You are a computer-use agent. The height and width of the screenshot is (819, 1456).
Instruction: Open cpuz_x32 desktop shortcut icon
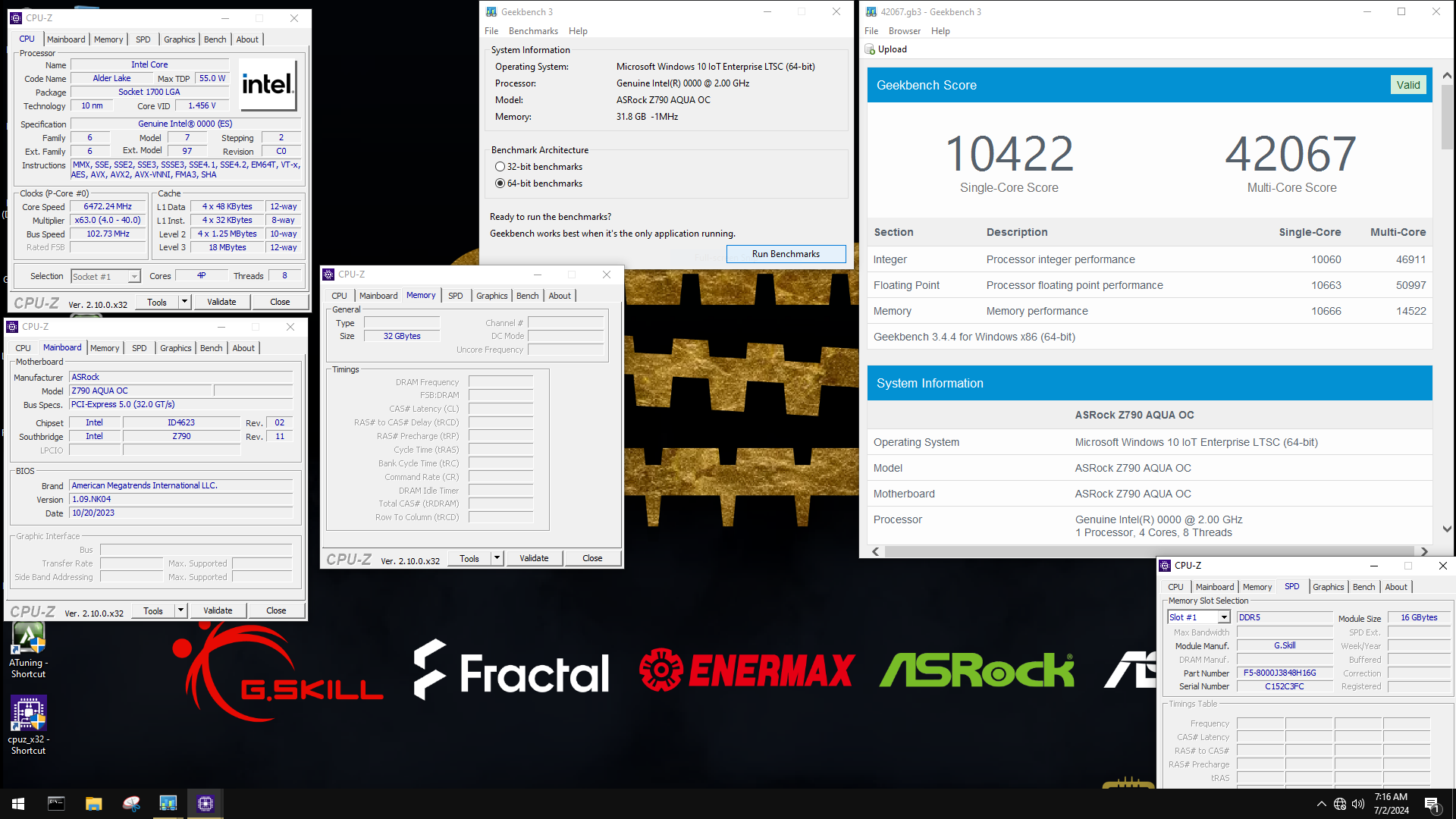pyautogui.click(x=28, y=726)
